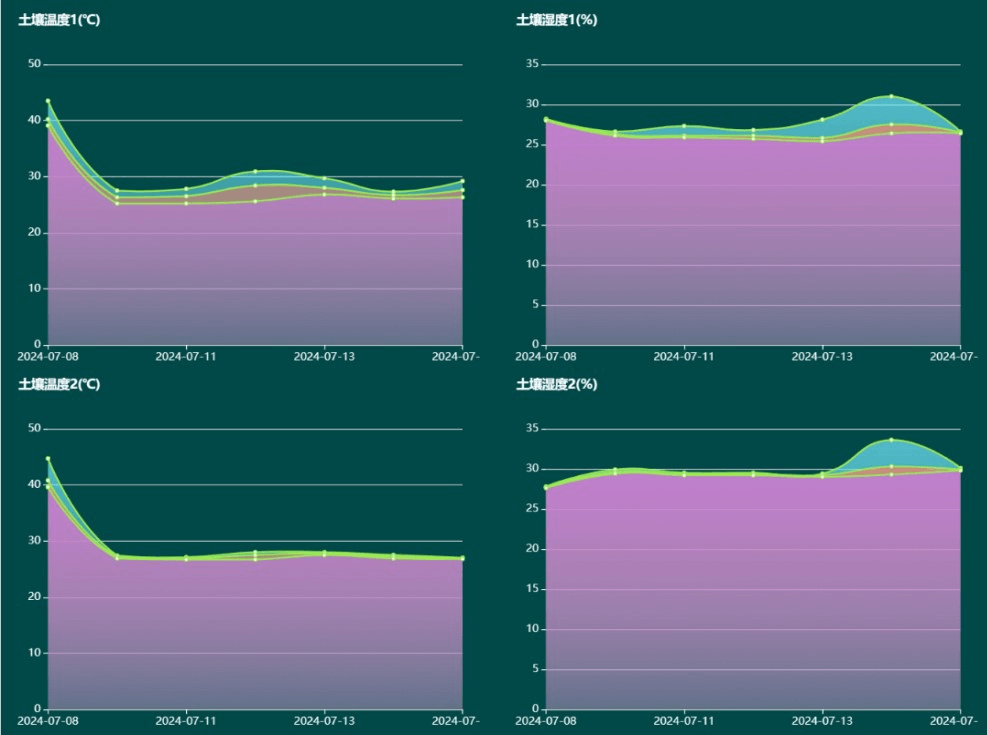Click highest 2024-07-12 data point in 土壤温度1 chart
This screenshot has width=987, height=735.
255,171
